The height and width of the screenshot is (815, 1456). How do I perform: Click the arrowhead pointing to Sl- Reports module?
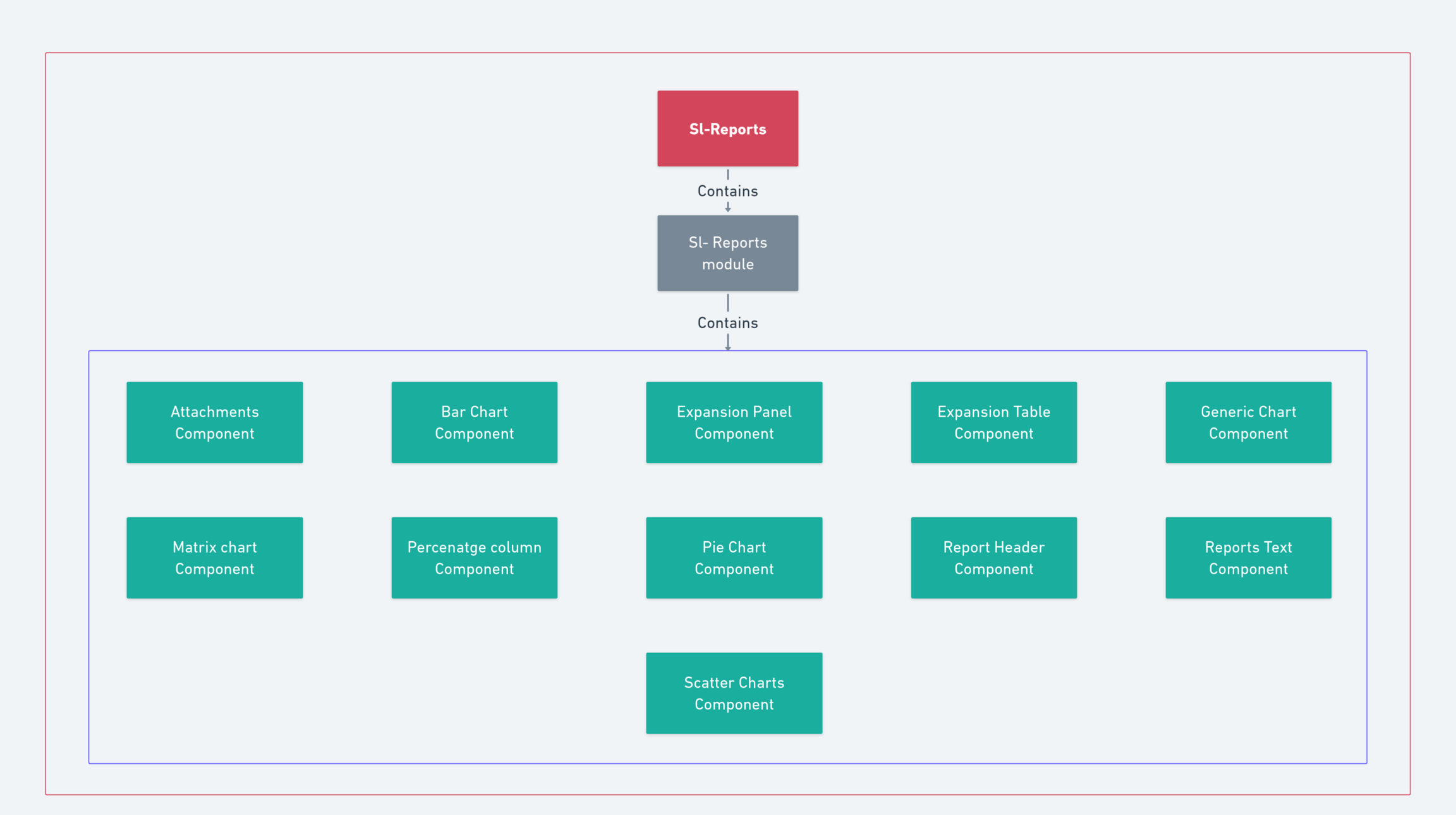(728, 208)
